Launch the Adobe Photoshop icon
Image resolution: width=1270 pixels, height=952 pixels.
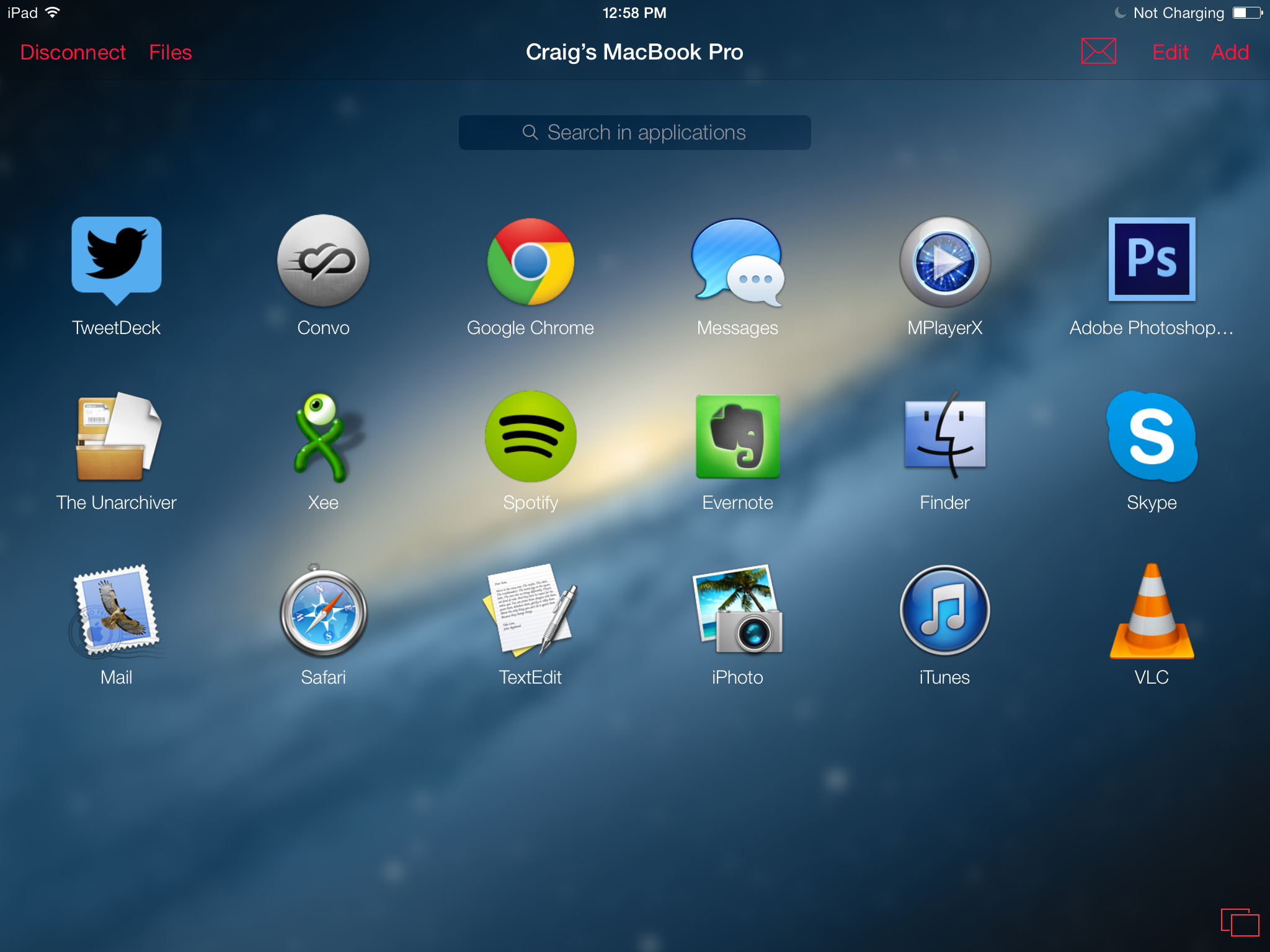pos(1152,259)
